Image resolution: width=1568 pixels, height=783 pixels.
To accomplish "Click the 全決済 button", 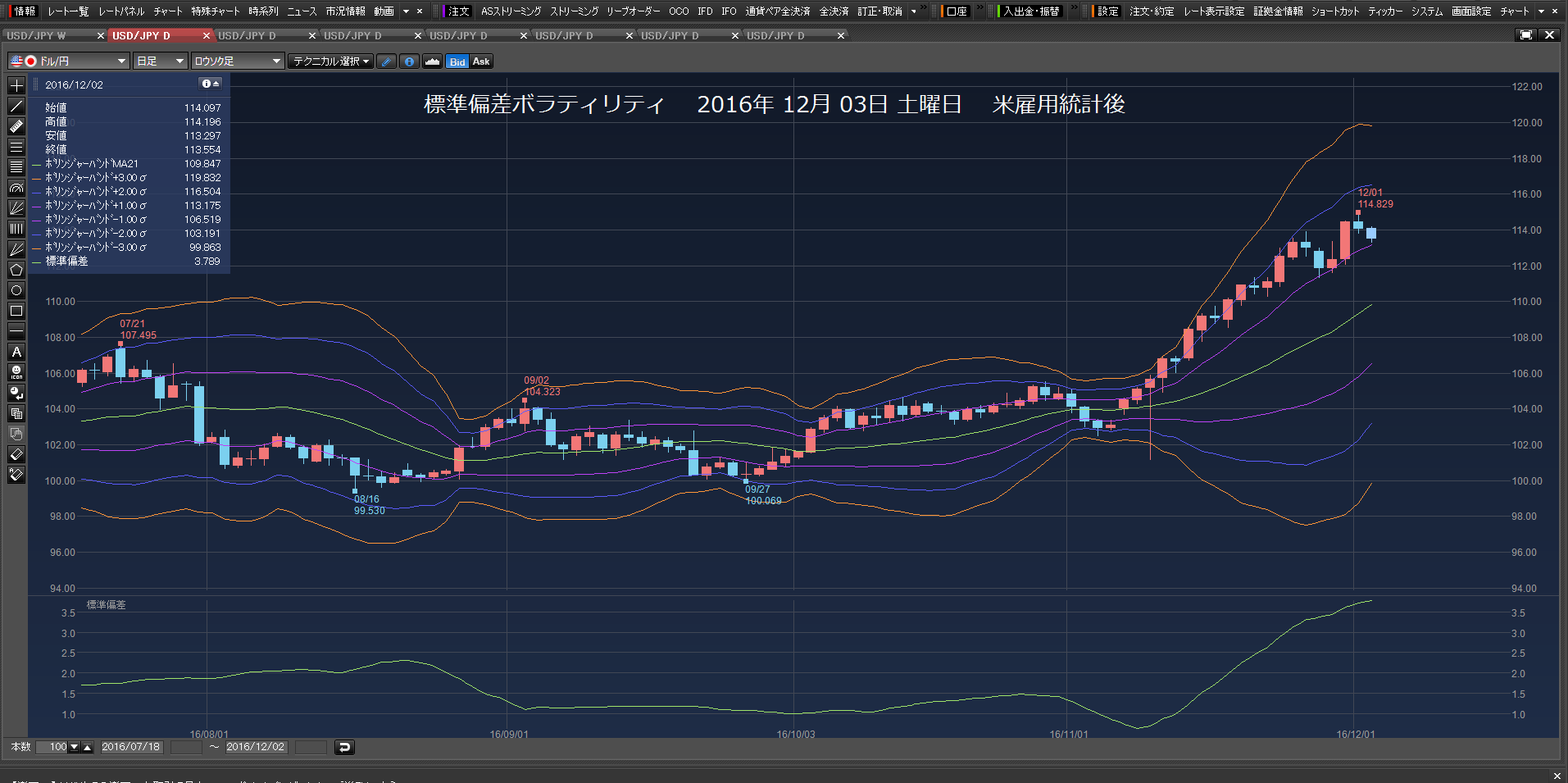I will [834, 11].
